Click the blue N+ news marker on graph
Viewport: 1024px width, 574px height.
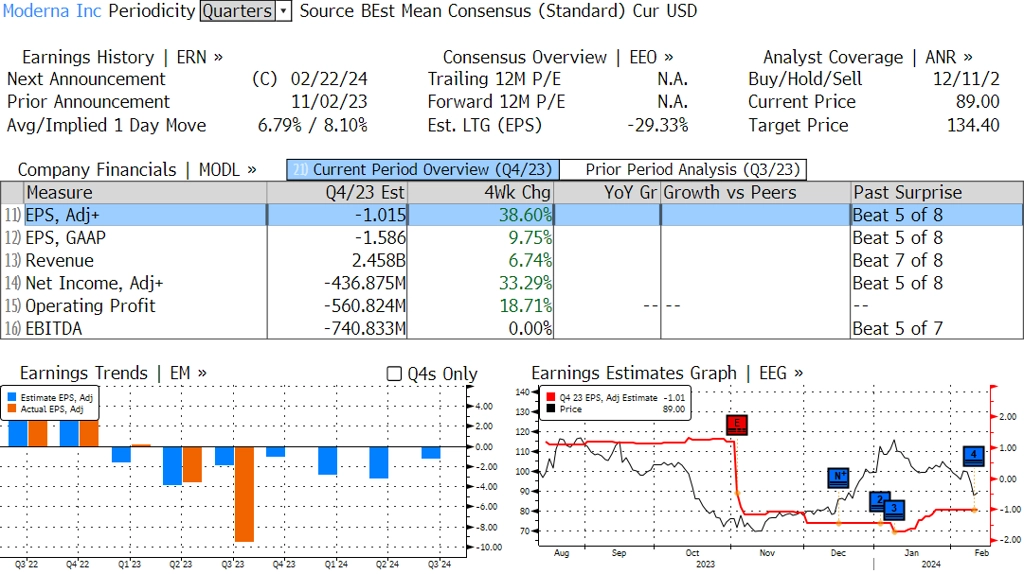click(x=839, y=477)
